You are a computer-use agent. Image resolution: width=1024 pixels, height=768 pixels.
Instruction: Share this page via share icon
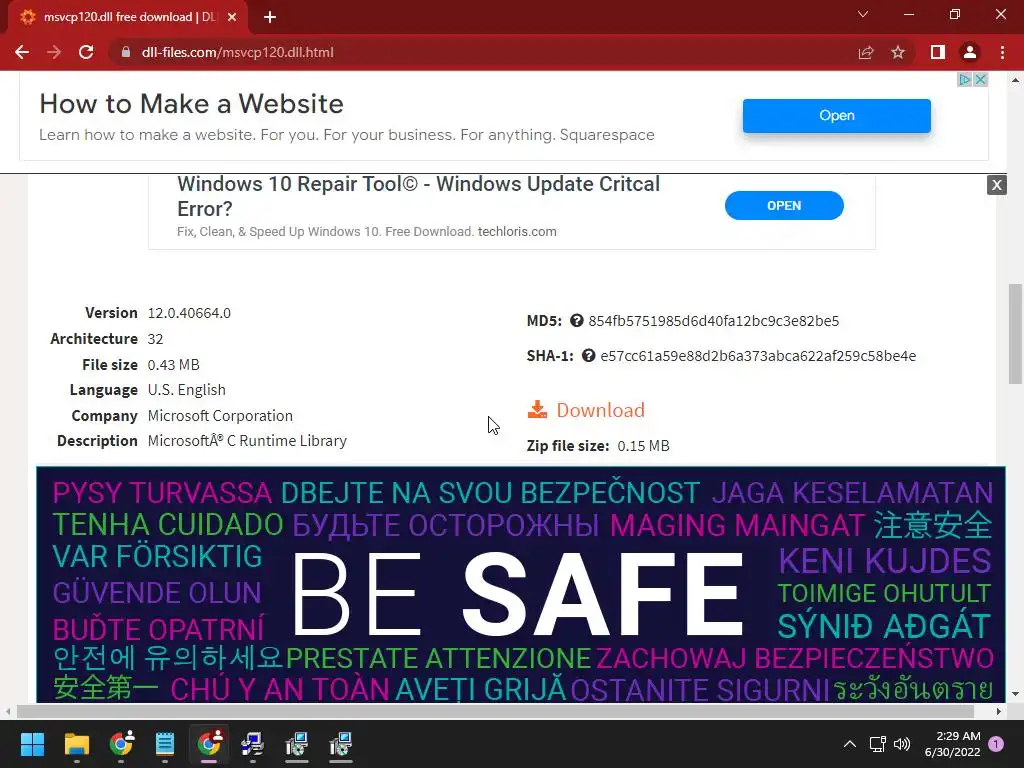click(866, 52)
